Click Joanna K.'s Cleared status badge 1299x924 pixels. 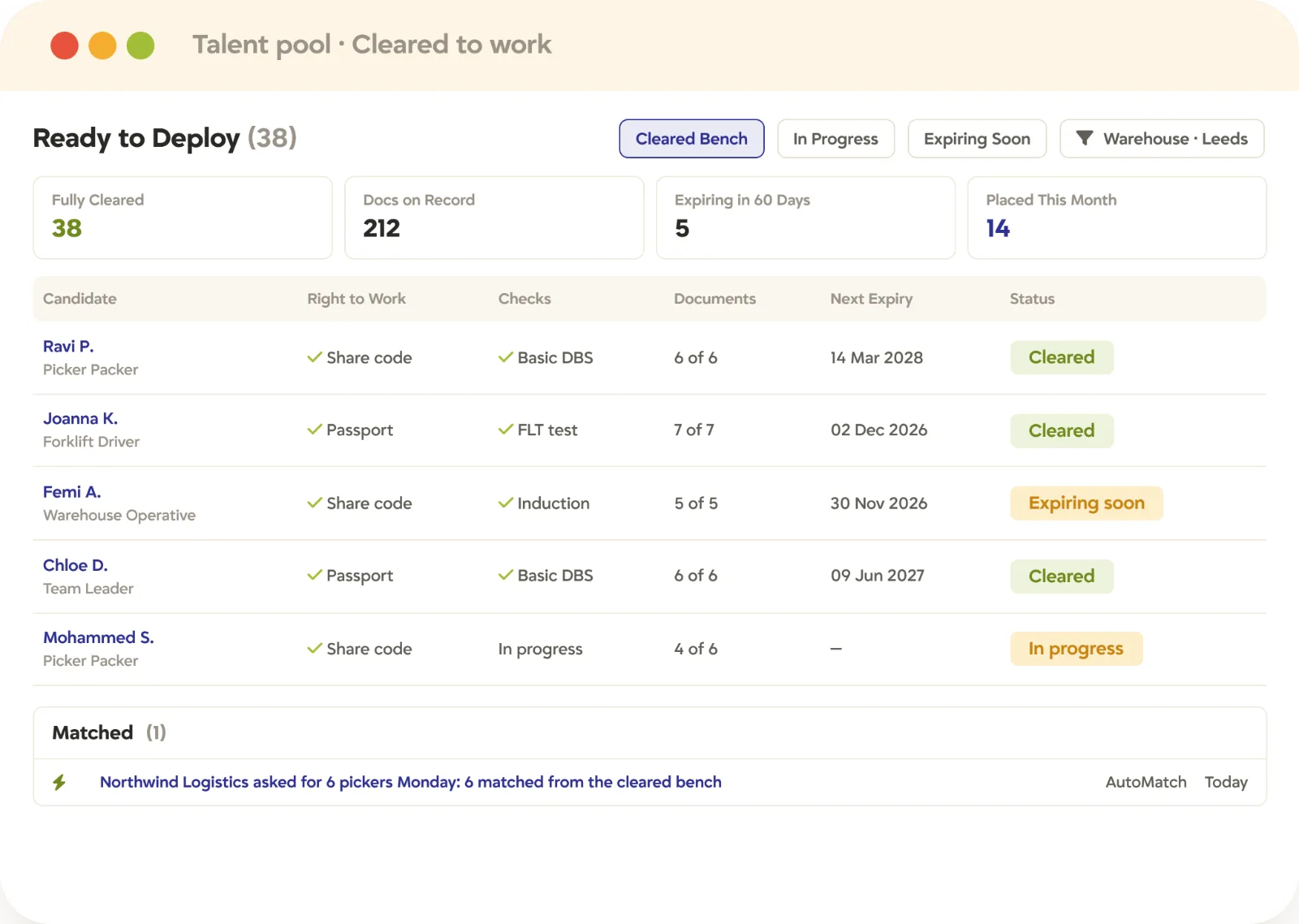(x=1062, y=430)
